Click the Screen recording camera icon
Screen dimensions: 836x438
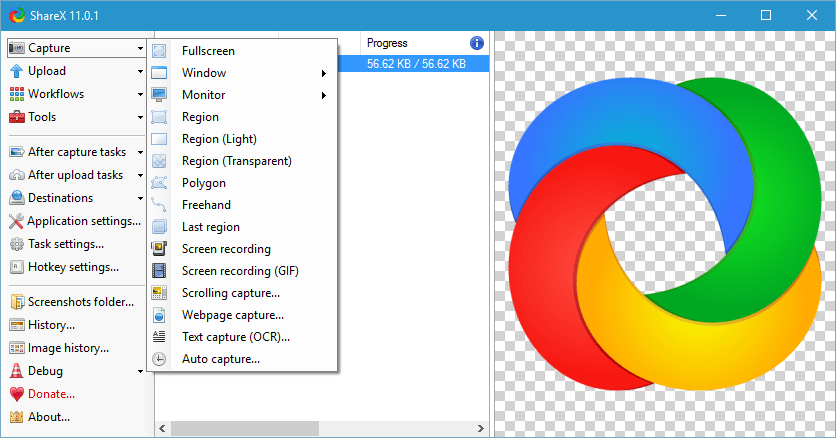159,248
